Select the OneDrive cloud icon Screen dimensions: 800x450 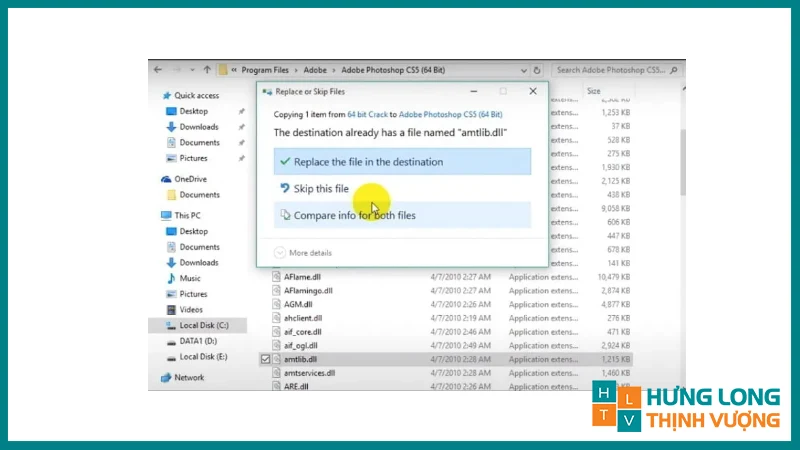pos(166,179)
